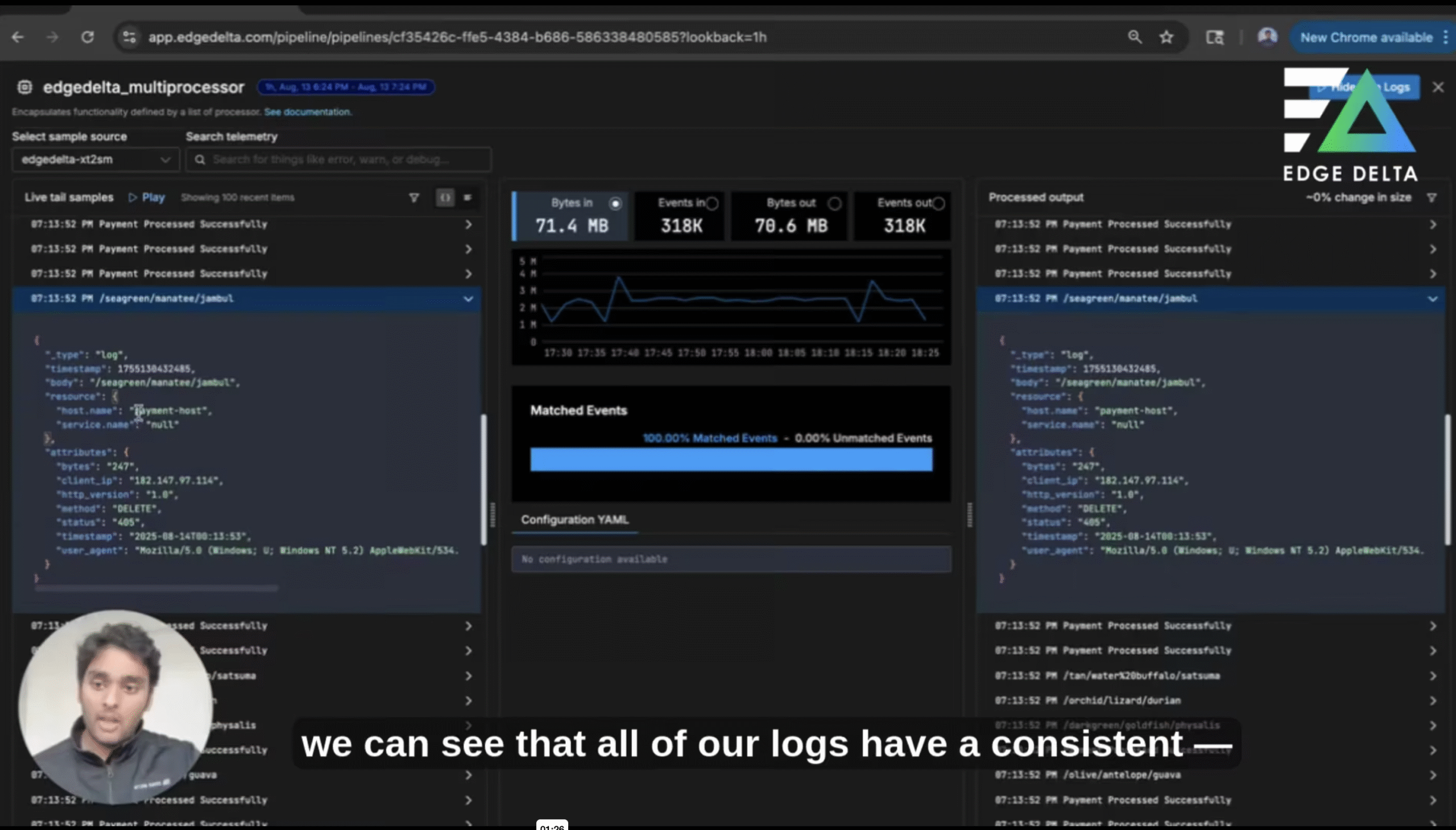
Task: Click the processor icon beside edgedelta_multiprocessor title
Action: 24,86
